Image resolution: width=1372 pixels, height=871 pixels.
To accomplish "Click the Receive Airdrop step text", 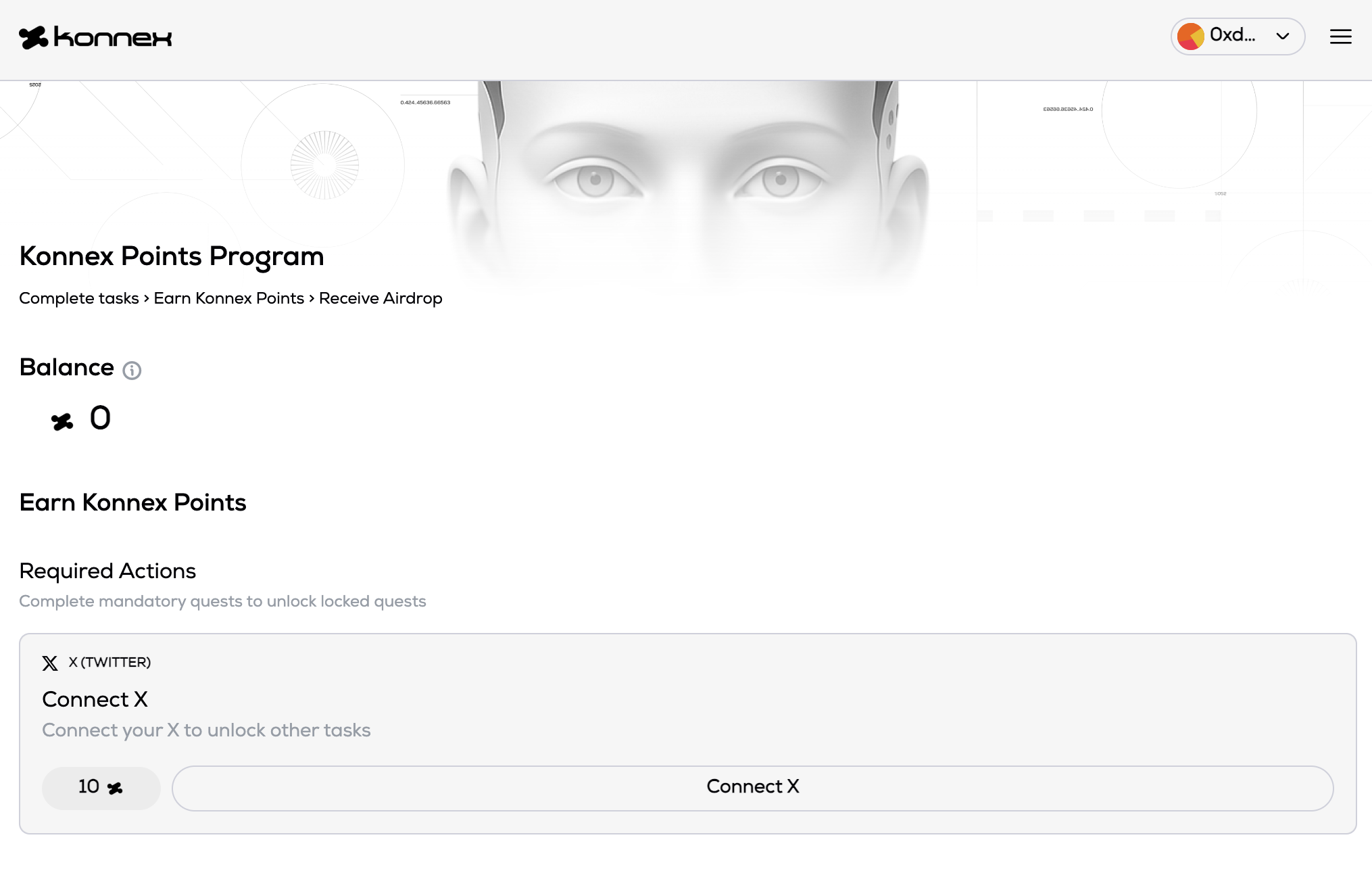I will point(381,298).
